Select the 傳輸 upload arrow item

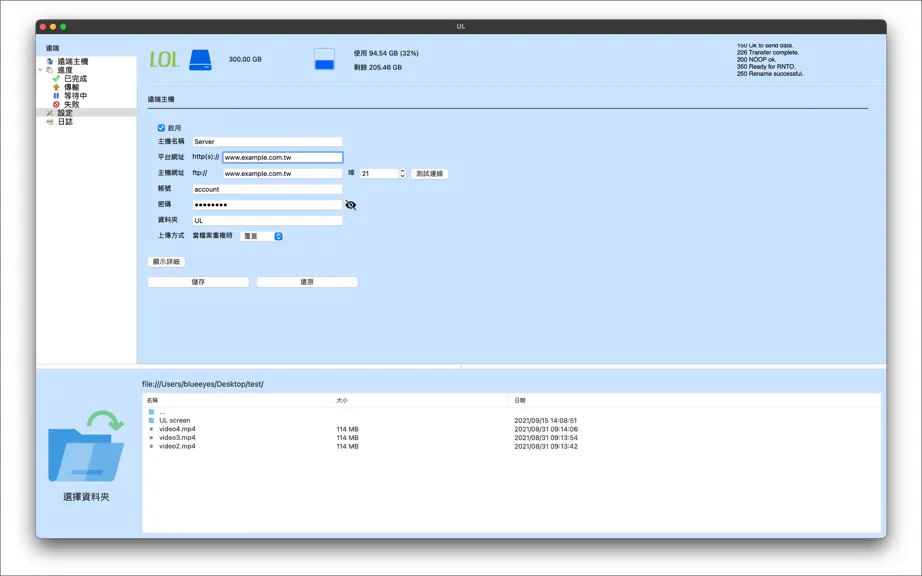(66, 87)
